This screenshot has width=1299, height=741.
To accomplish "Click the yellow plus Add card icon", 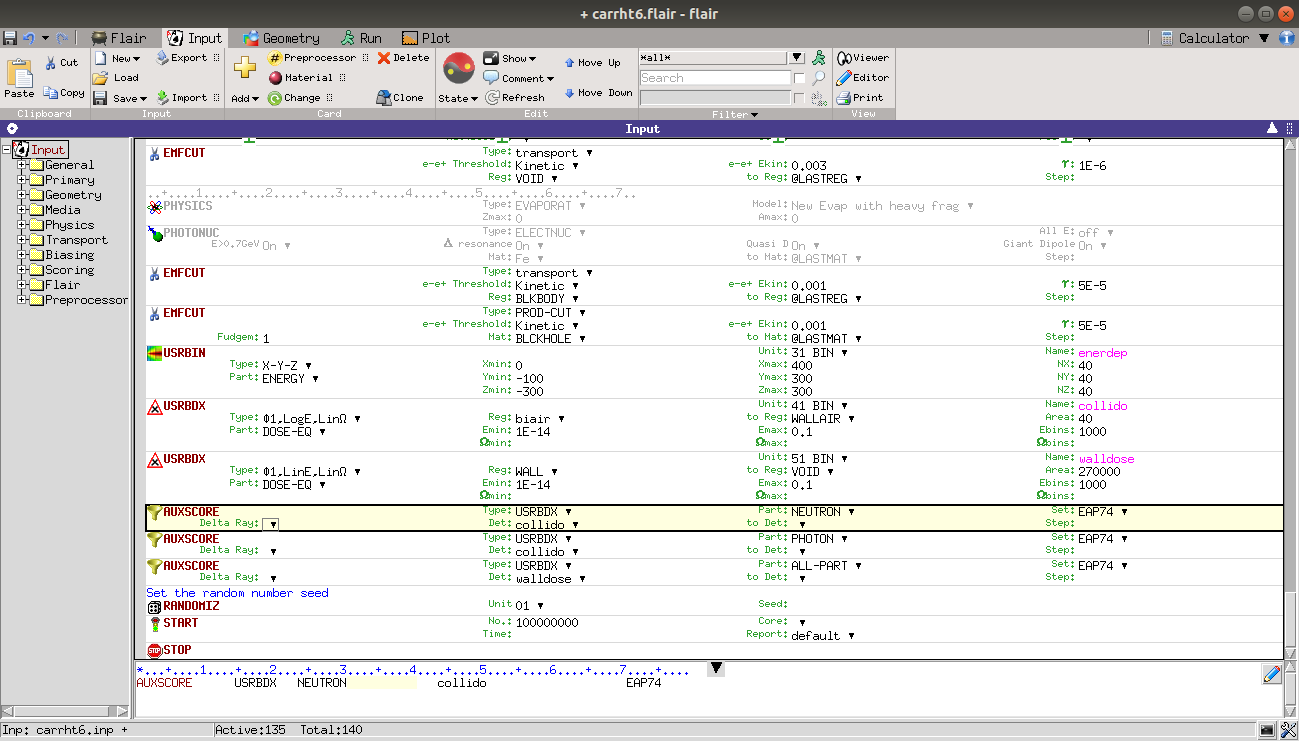I will [x=245, y=68].
